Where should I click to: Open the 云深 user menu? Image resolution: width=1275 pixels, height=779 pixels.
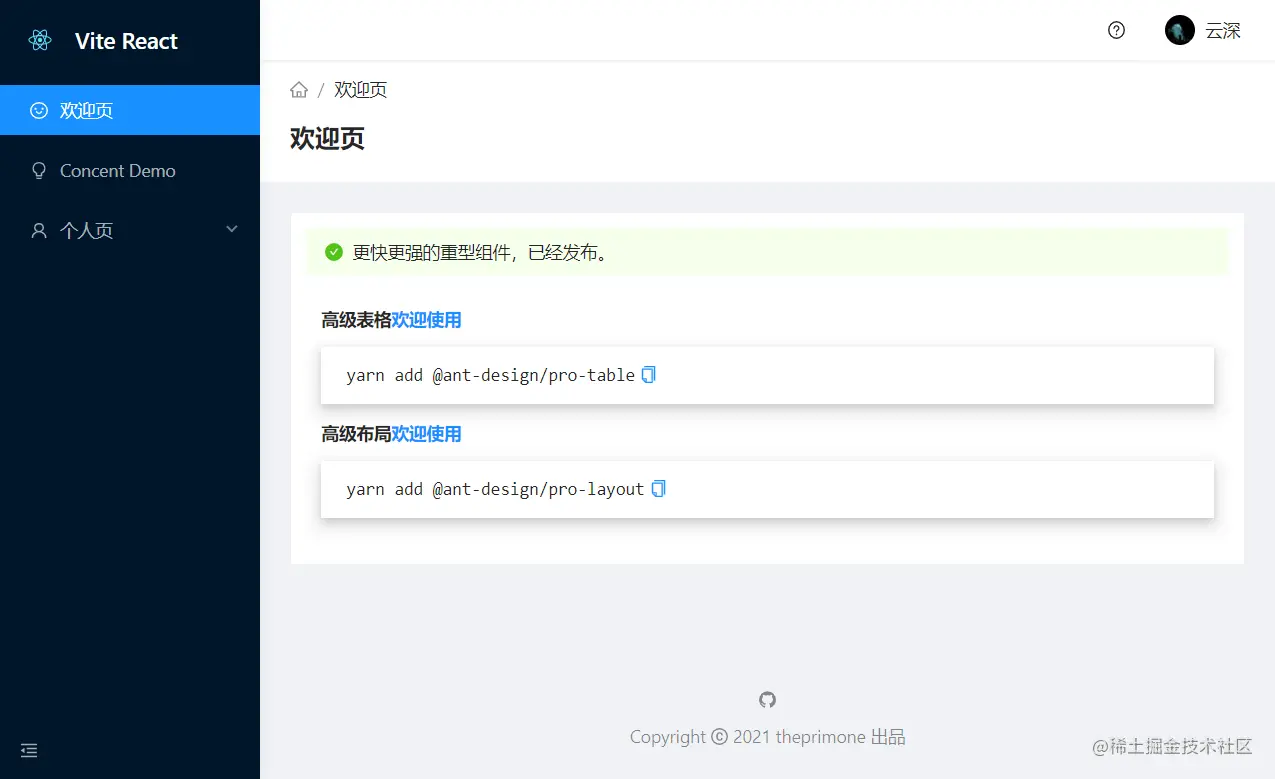[1203, 30]
